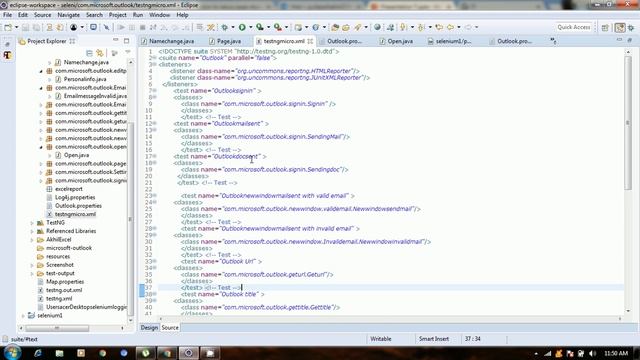Open the File menu
The width and height of the screenshot is (640, 360).
pos(7,15)
